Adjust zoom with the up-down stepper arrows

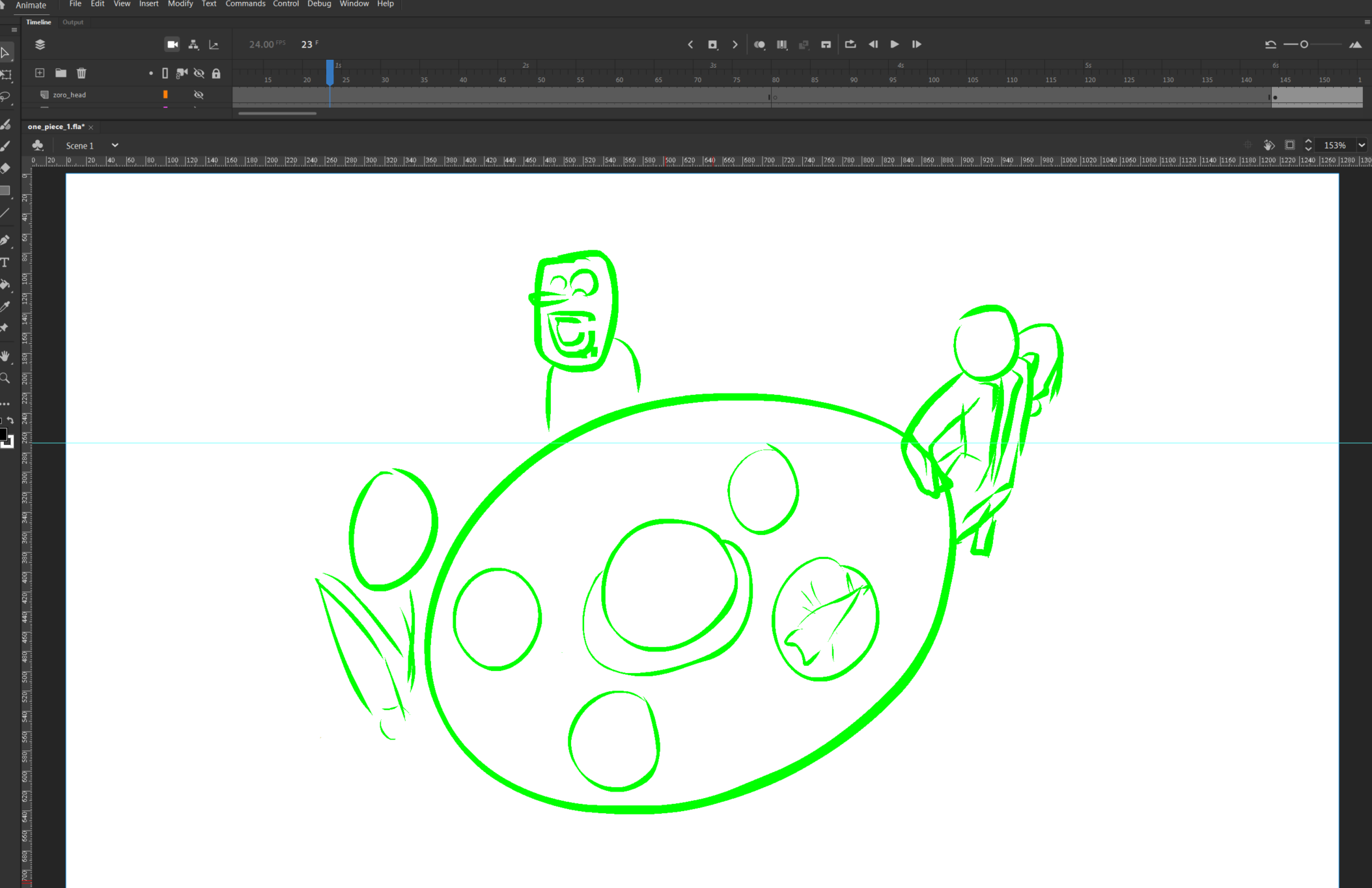point(1308,145)
